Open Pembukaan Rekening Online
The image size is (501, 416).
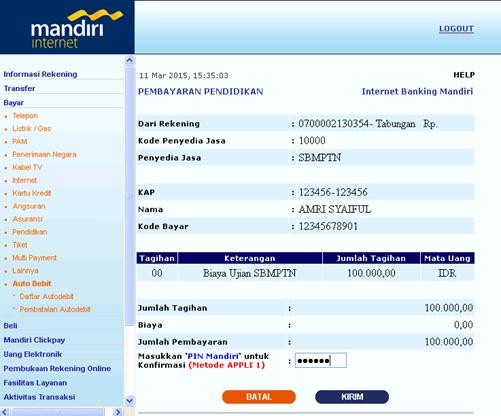(57, 368)
